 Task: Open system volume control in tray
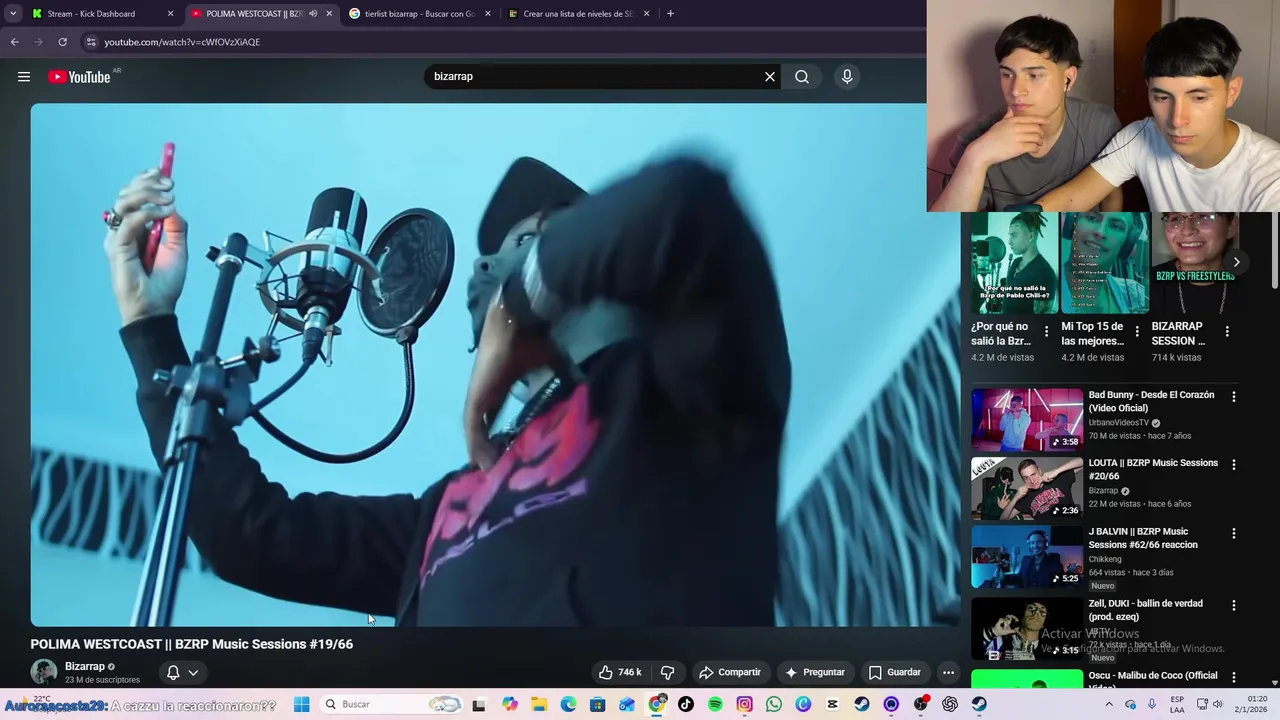point(1218,704)
